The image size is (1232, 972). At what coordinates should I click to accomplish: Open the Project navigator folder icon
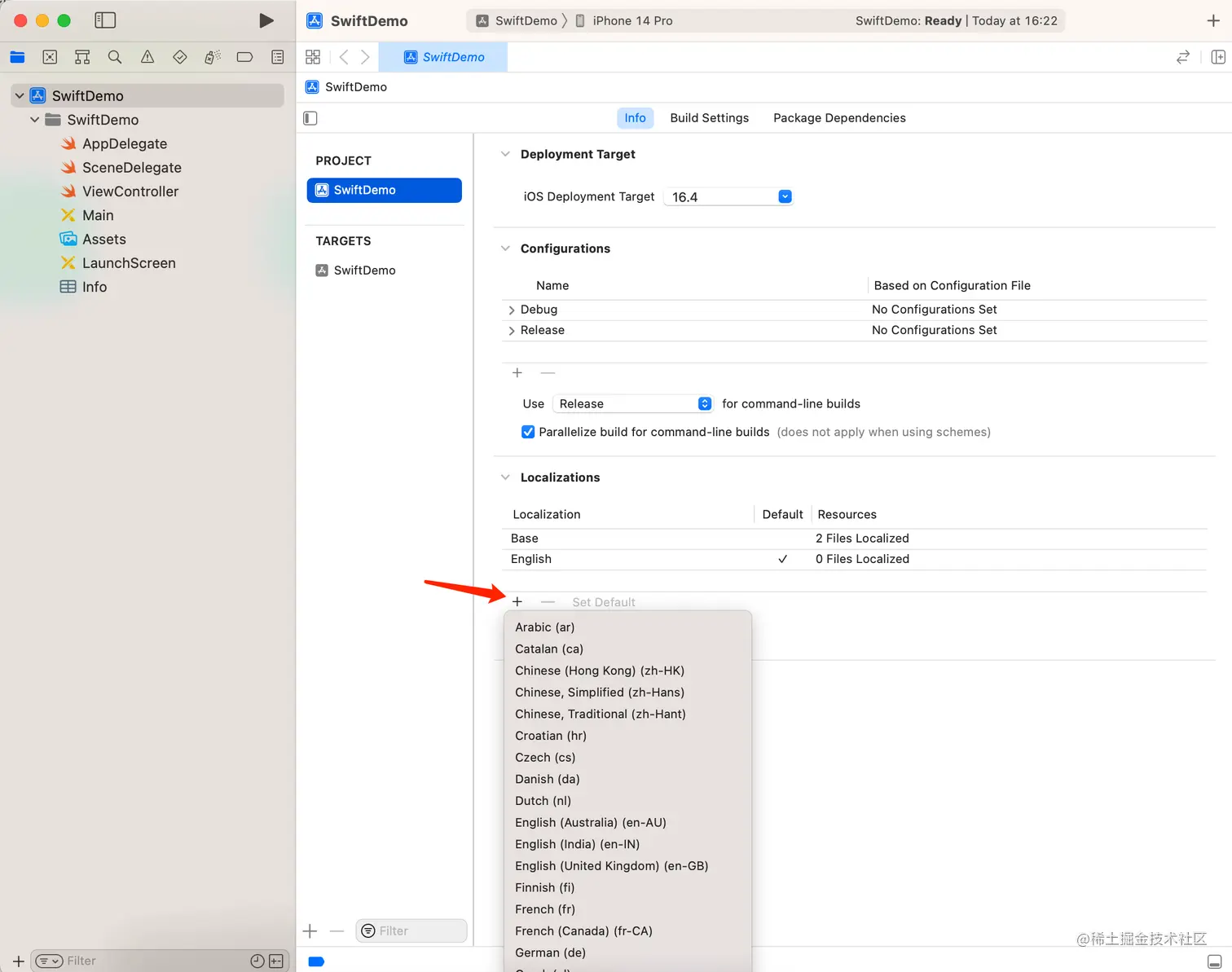tap(17, 57)
